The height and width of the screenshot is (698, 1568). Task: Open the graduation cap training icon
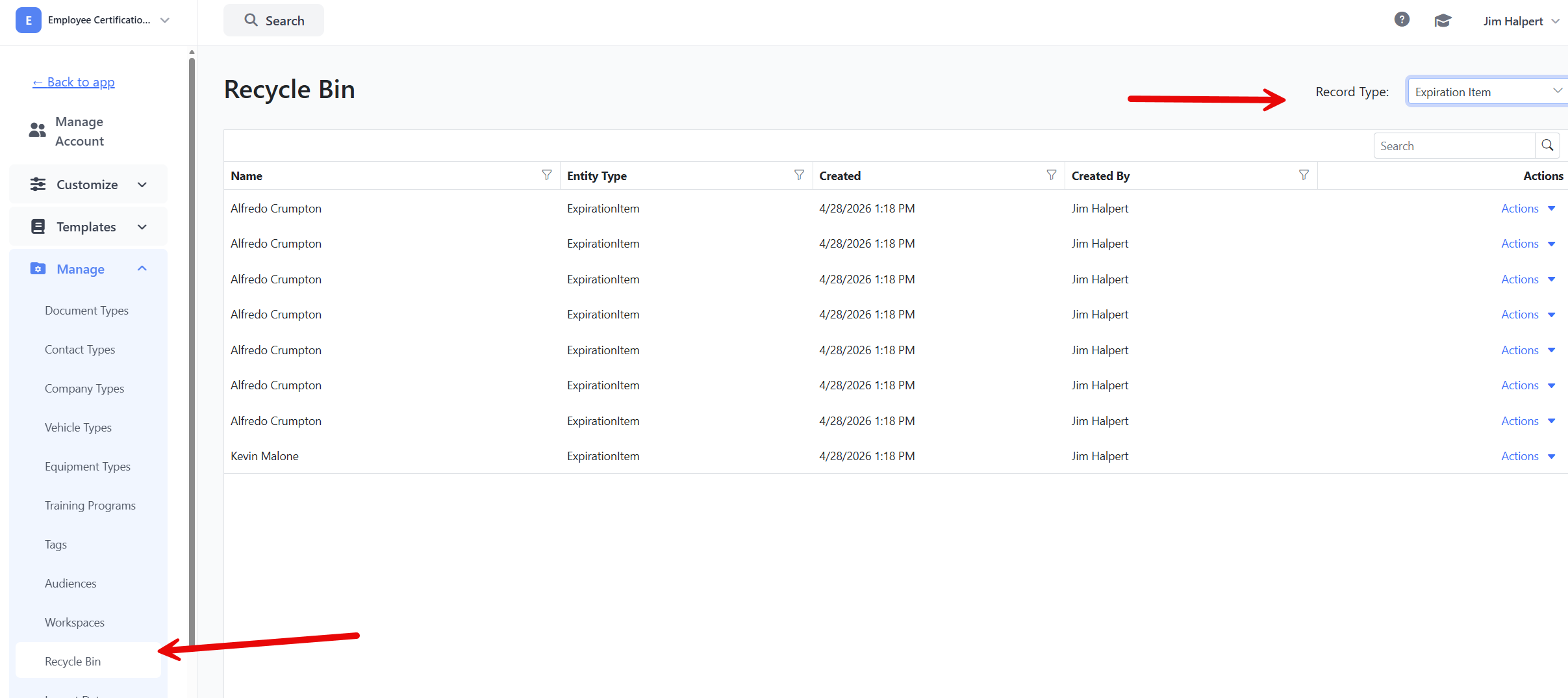click(1443, 21)
